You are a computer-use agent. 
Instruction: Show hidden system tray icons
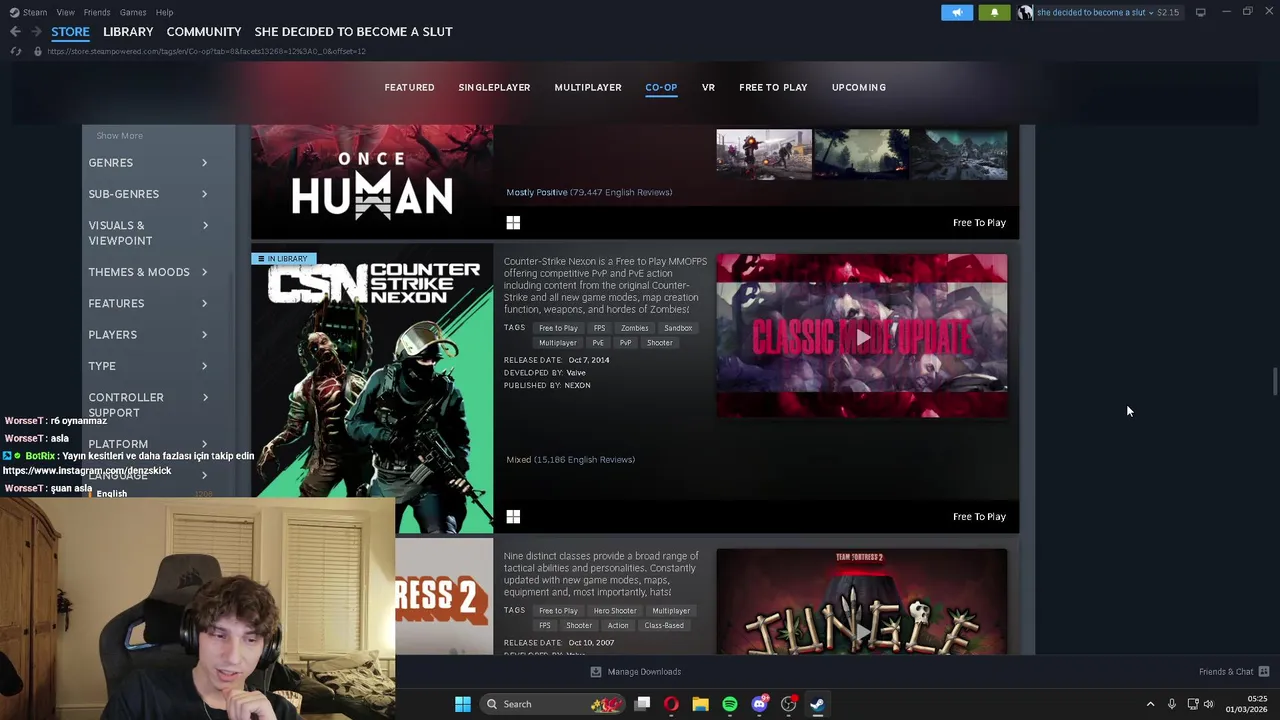1150,704
